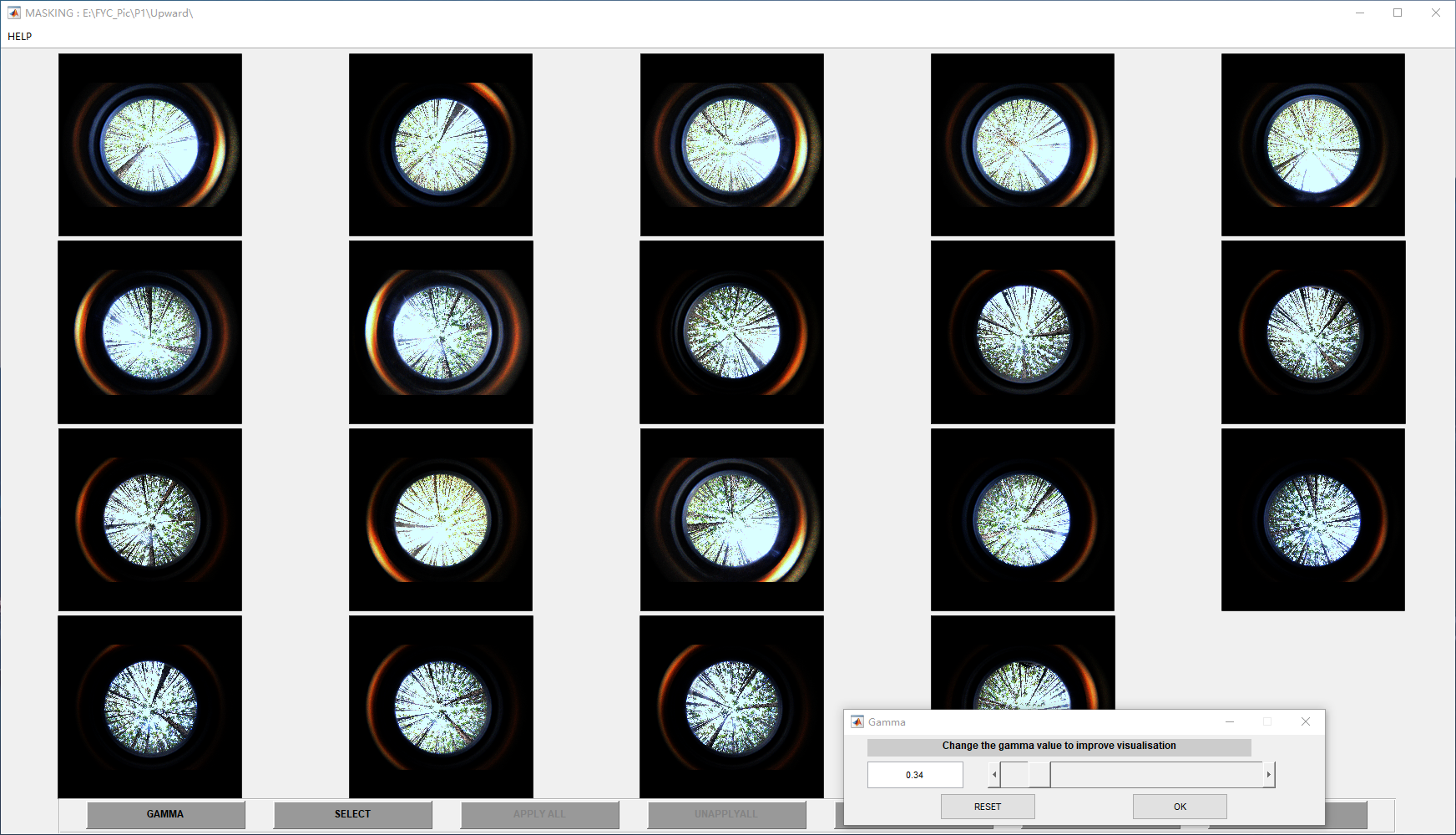Screen dimensions: 1456x835
Task: Select the second thumbnail in the bottom row
Action: (441, 707)
